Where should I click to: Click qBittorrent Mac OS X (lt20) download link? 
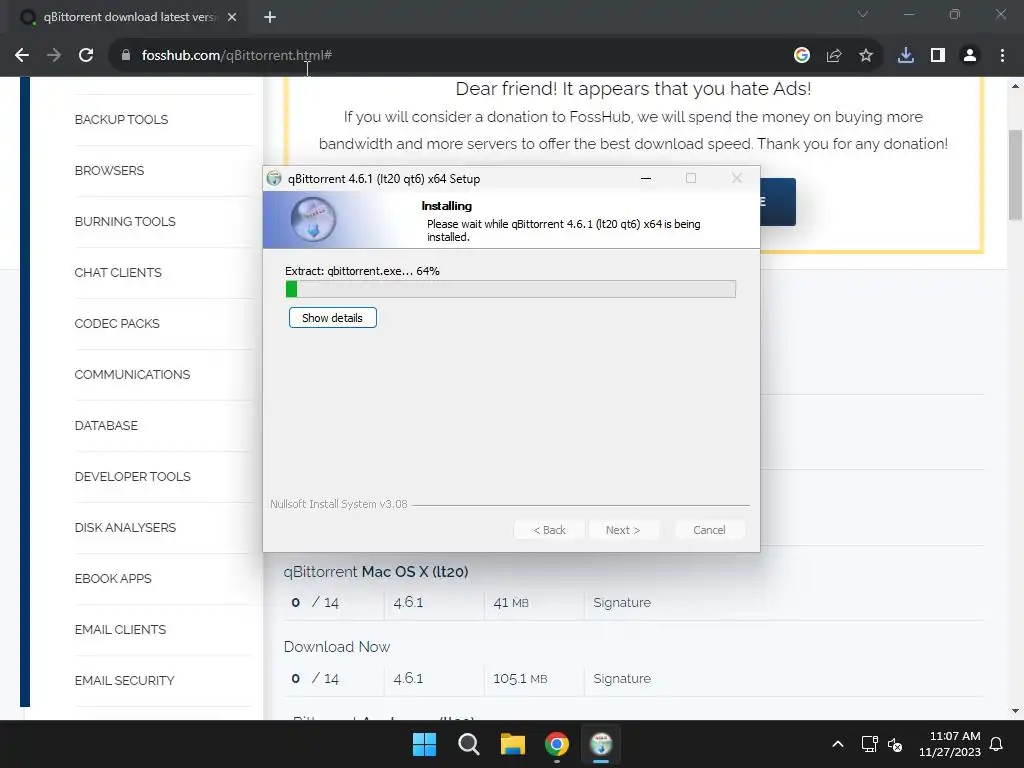pyautogui.click(x=376, y=571)
